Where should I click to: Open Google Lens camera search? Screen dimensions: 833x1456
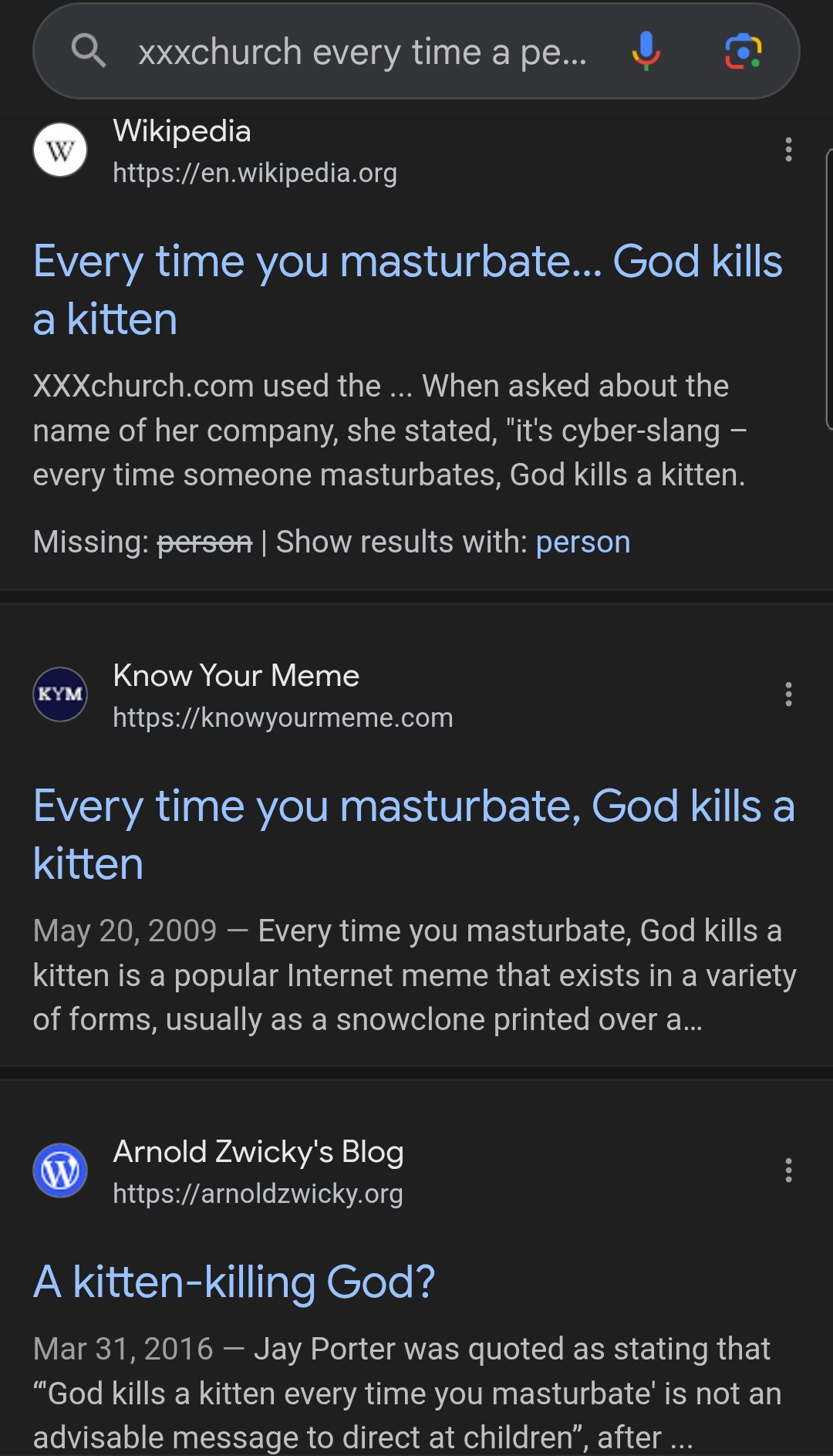744,52
